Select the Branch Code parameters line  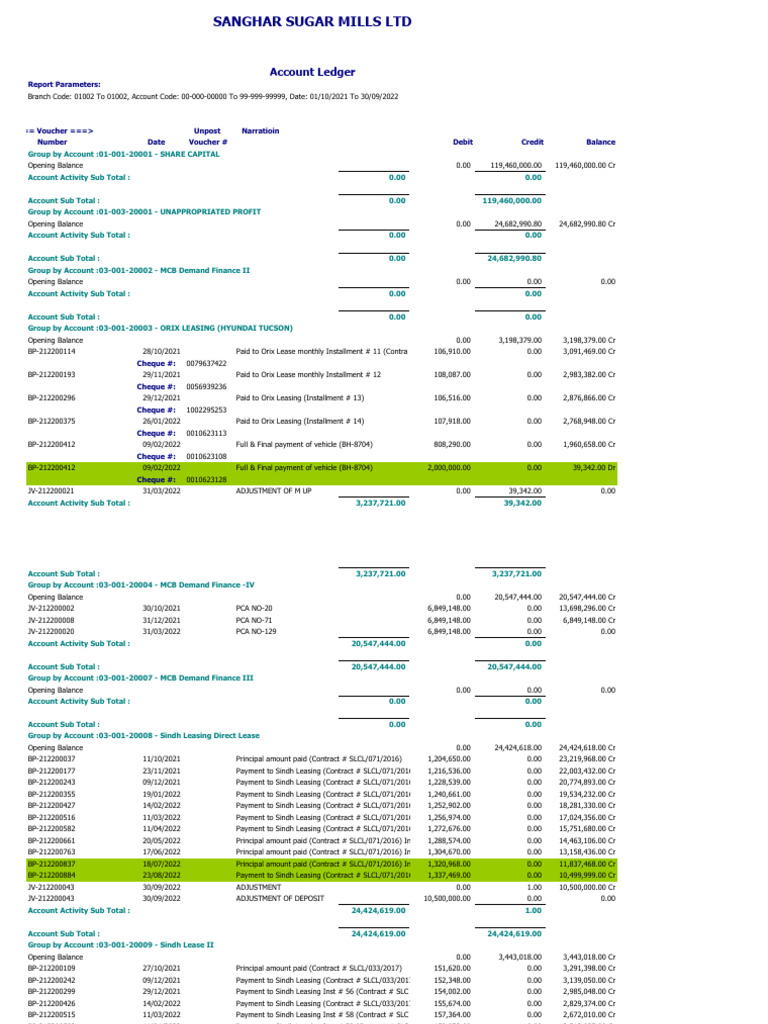click(x=213, y=96)
